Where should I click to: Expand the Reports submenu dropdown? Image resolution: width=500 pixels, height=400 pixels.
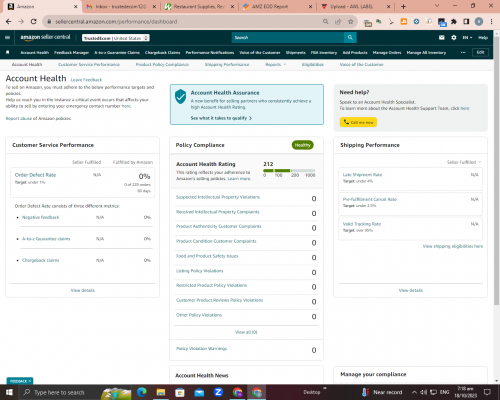click(275, 64)
